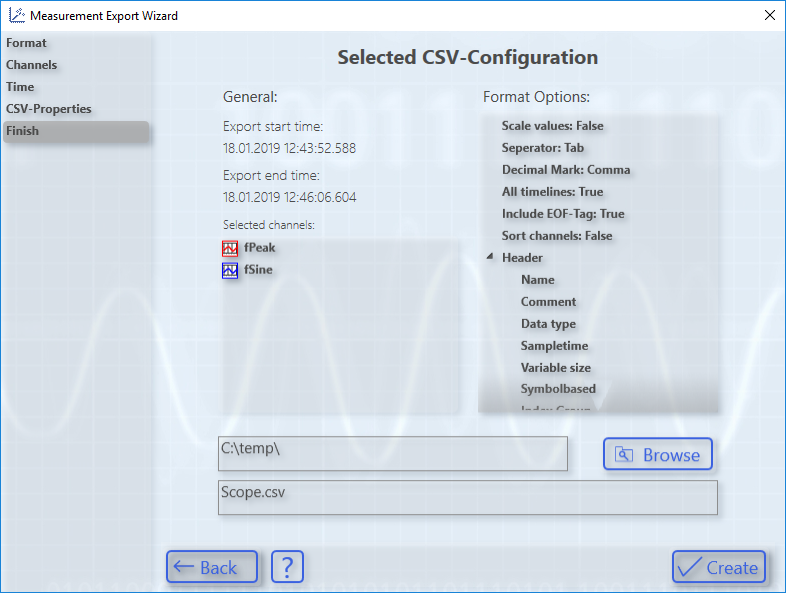Select the fSine channel name
The height and width of the screenshot is (593, 786).
258,270
